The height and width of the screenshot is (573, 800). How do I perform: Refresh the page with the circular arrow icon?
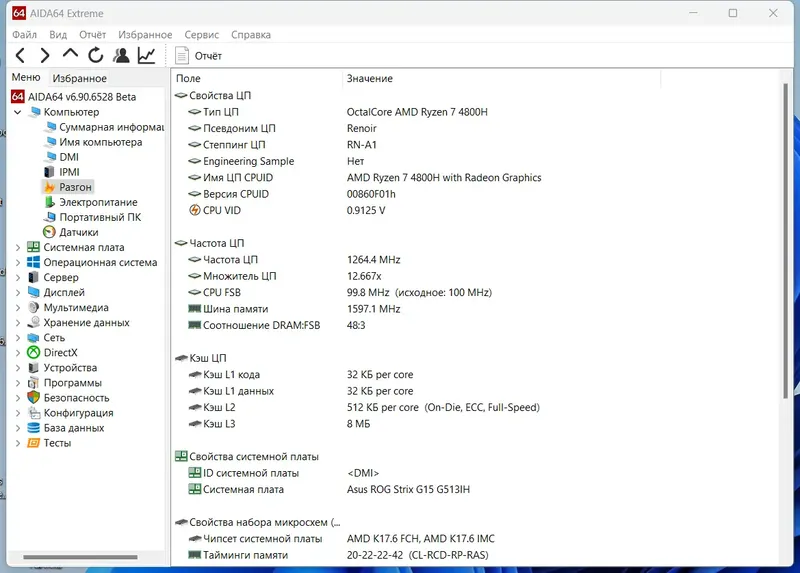coord(95,55)
